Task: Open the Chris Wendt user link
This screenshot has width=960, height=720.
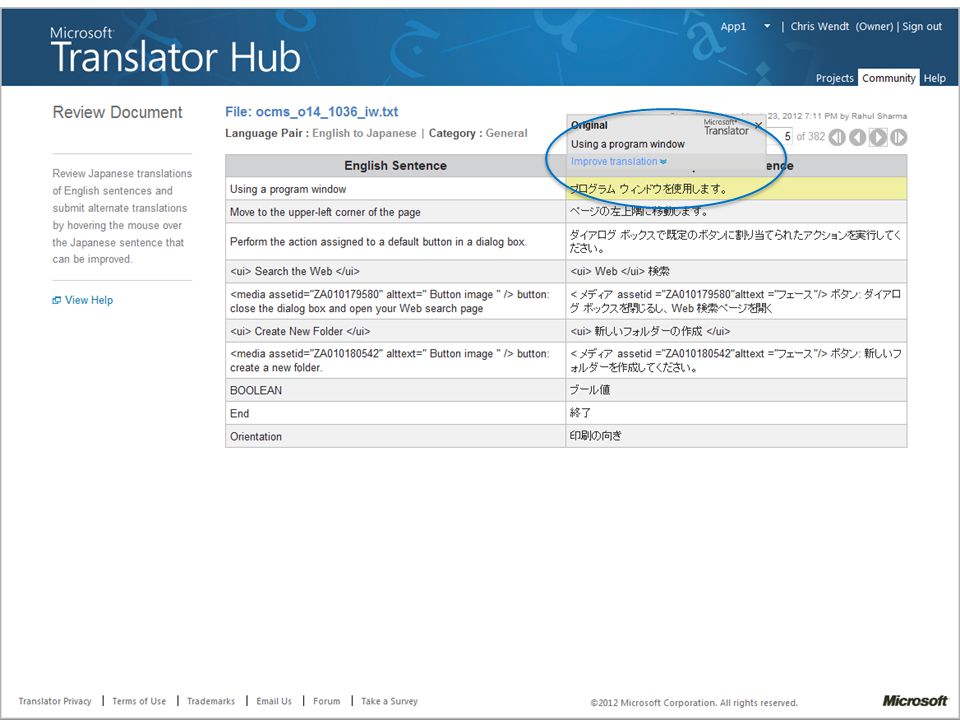Action: point(819,26)
